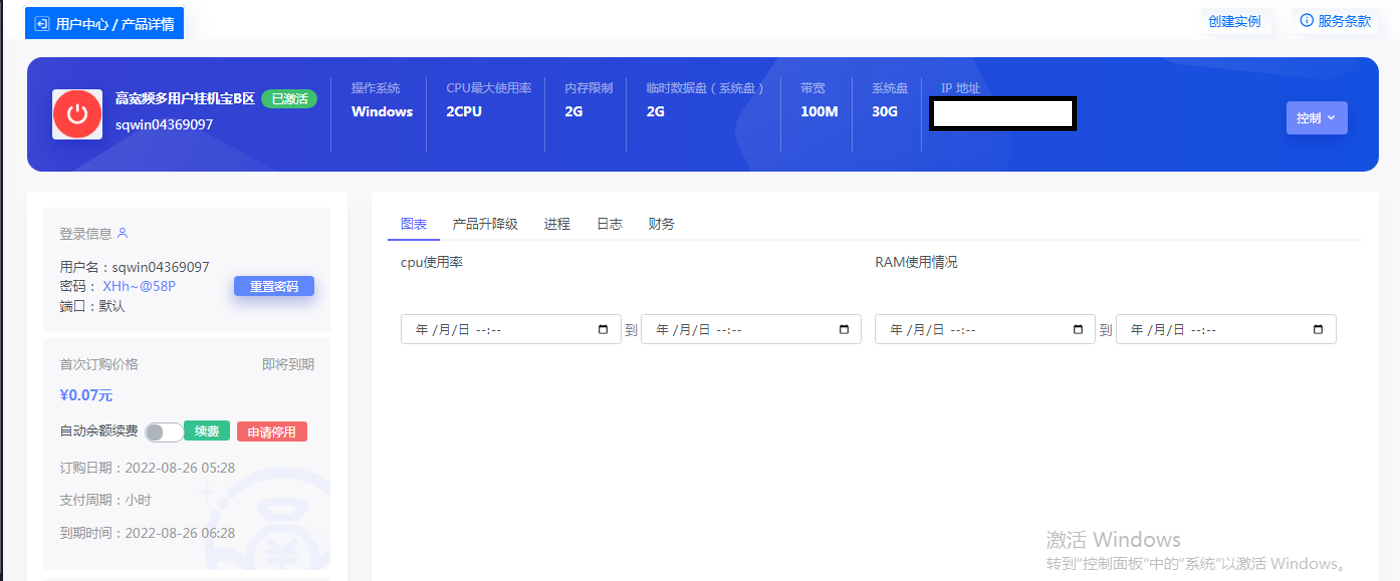The height and width of the screenshot is (581, 1400).
Task: Click the 重置密码 button
Action: click(274, 287)
